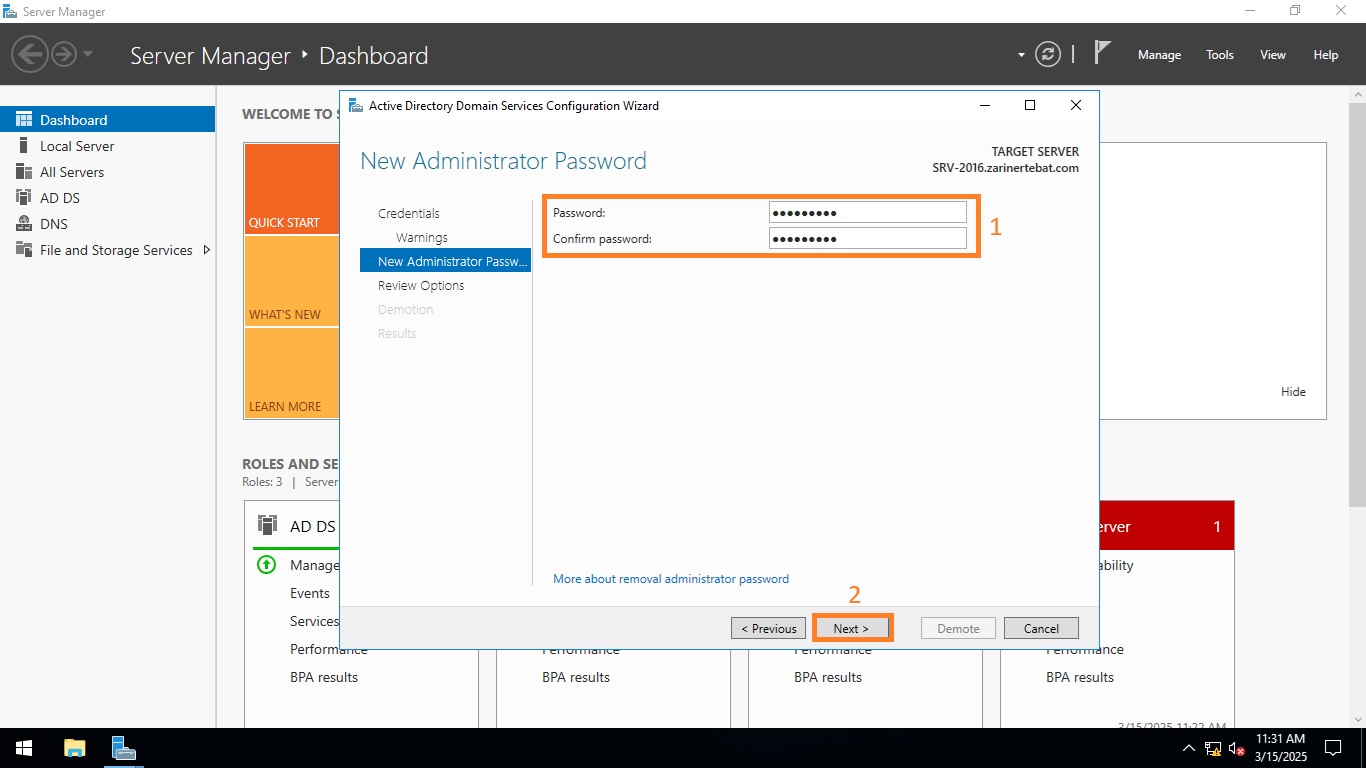
Task: Click the wizard title bar icon
Action: point(356,105)
